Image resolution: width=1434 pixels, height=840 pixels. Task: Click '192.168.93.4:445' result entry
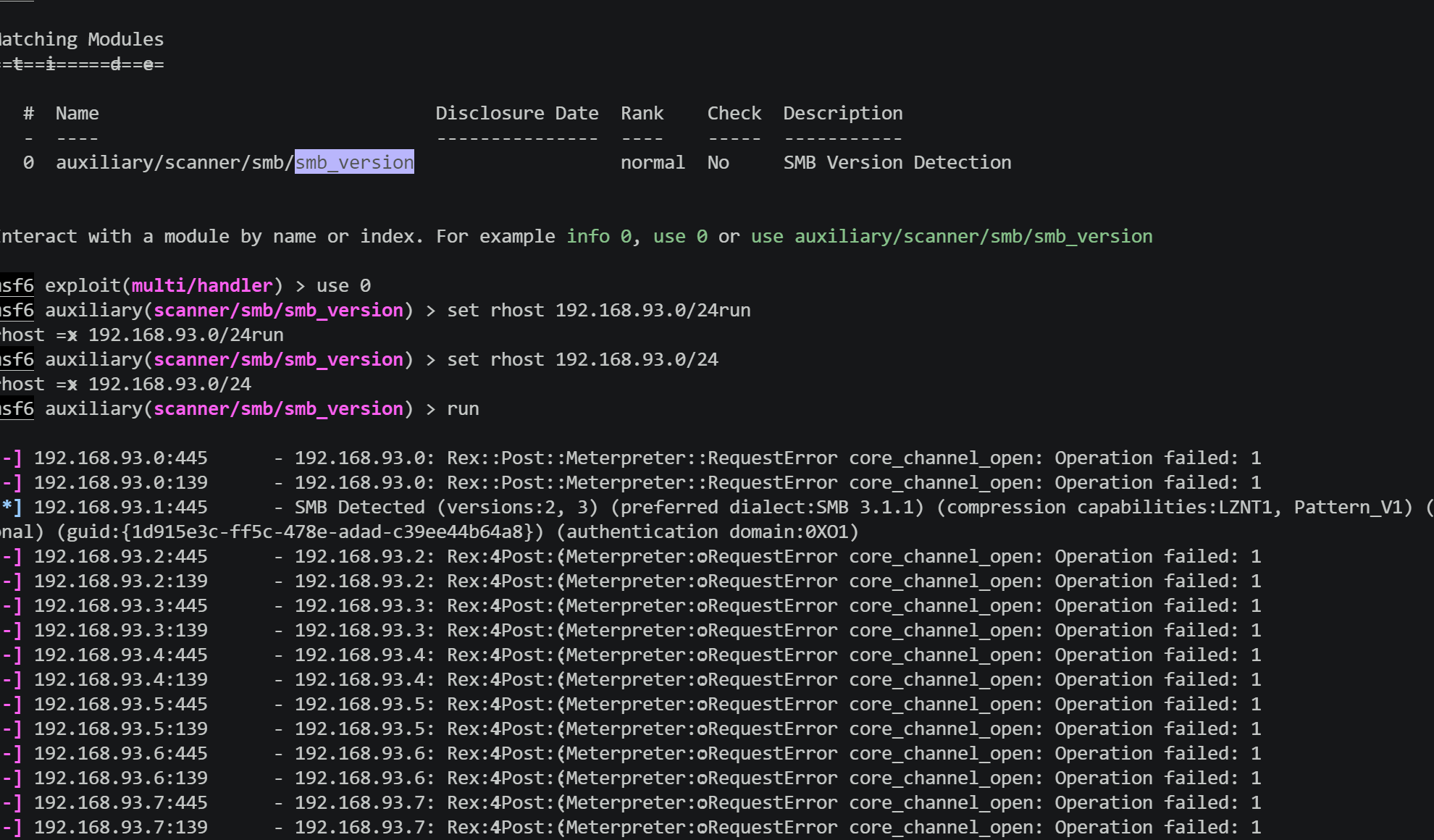[121, 655]
